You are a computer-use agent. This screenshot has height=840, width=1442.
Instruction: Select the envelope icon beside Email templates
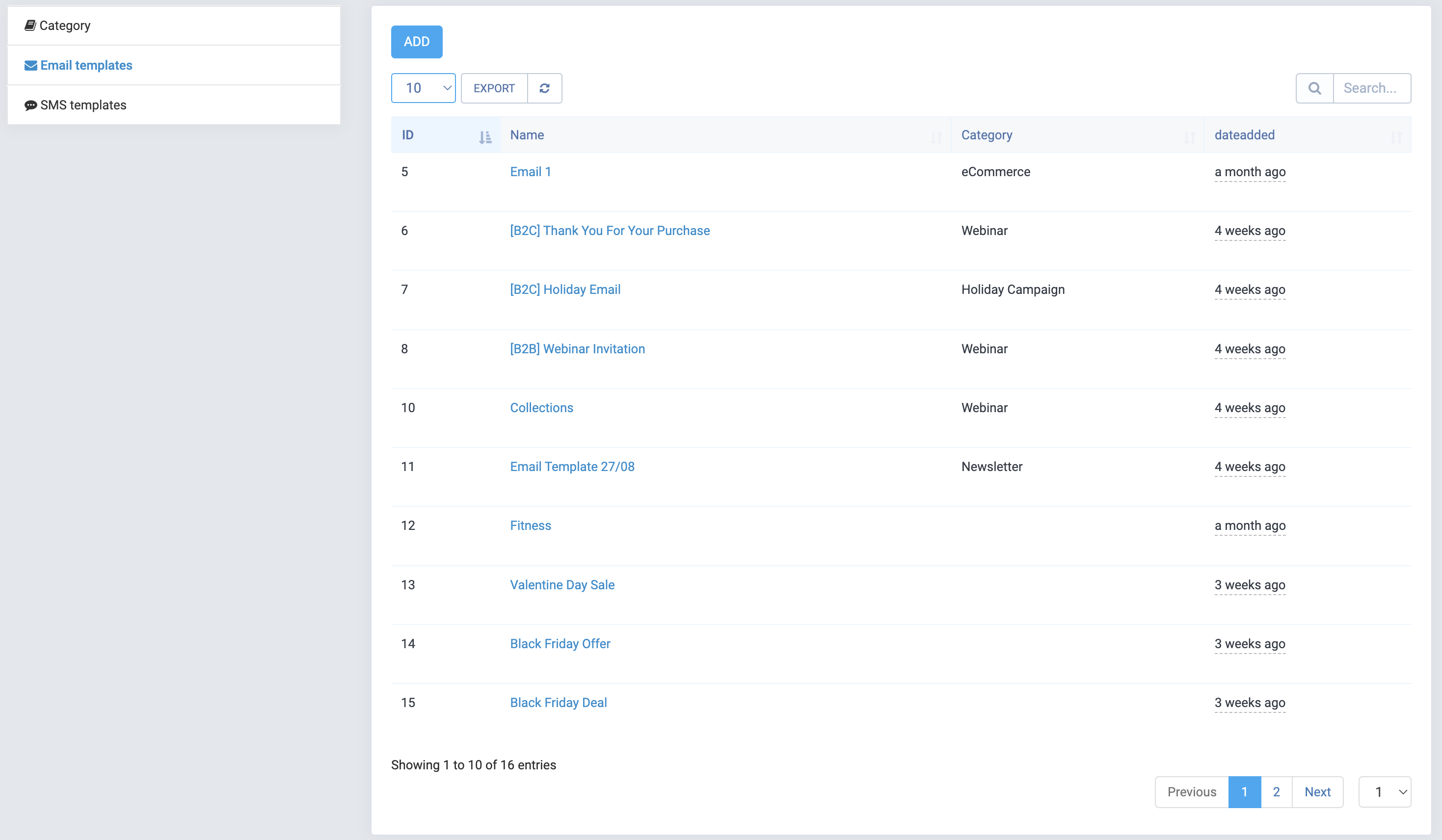(30, 65)
